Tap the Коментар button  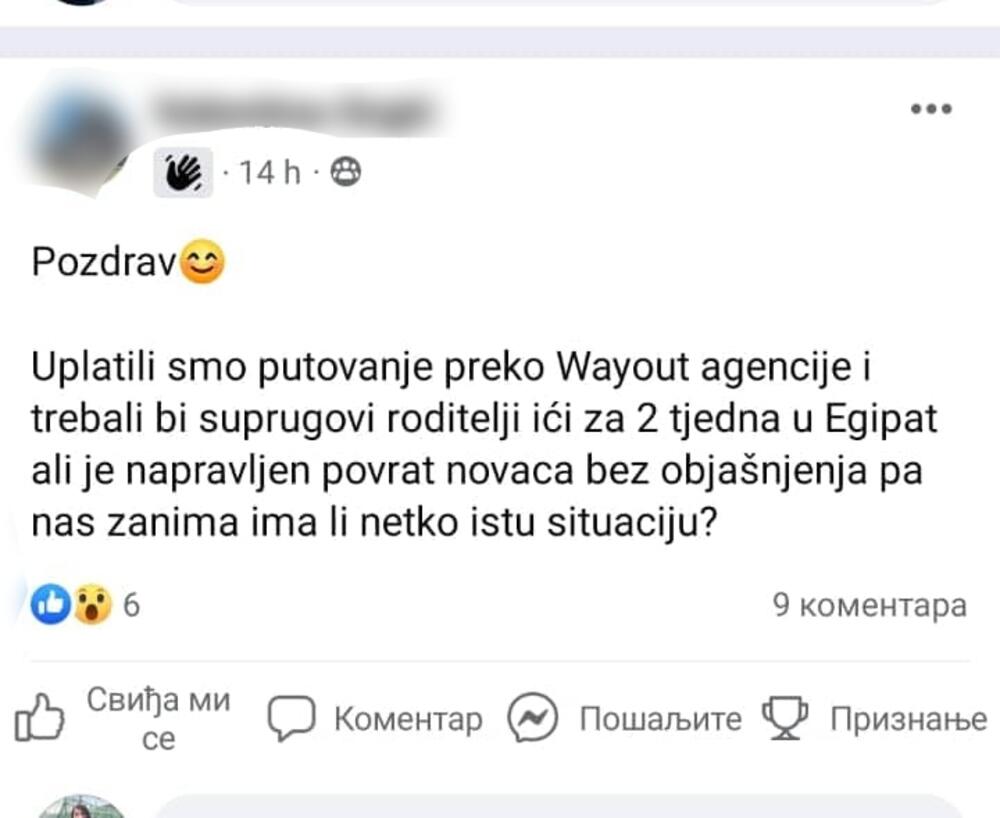pos(408,719)
